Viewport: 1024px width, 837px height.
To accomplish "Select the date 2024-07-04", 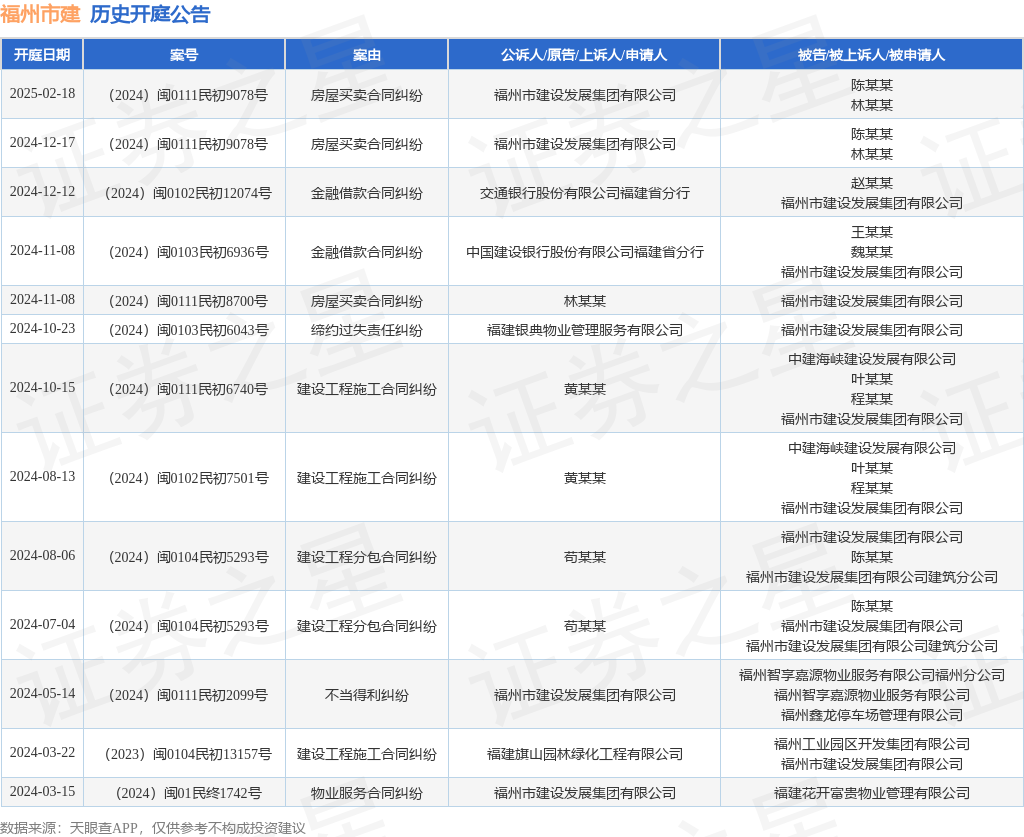I will pyautogui.click(x=42, y=625).
